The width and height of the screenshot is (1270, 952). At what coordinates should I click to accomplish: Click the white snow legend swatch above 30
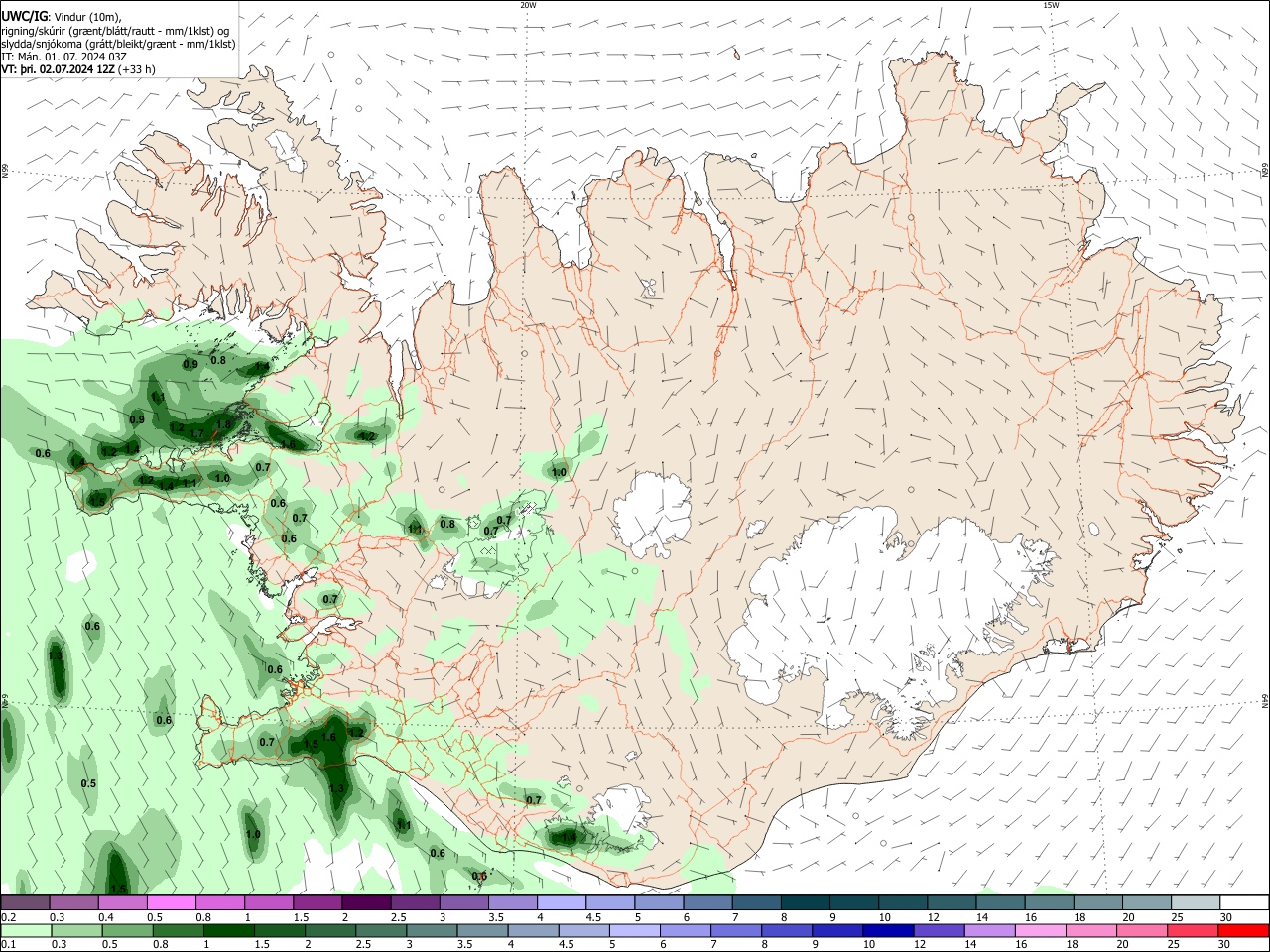coord(1244,903)
